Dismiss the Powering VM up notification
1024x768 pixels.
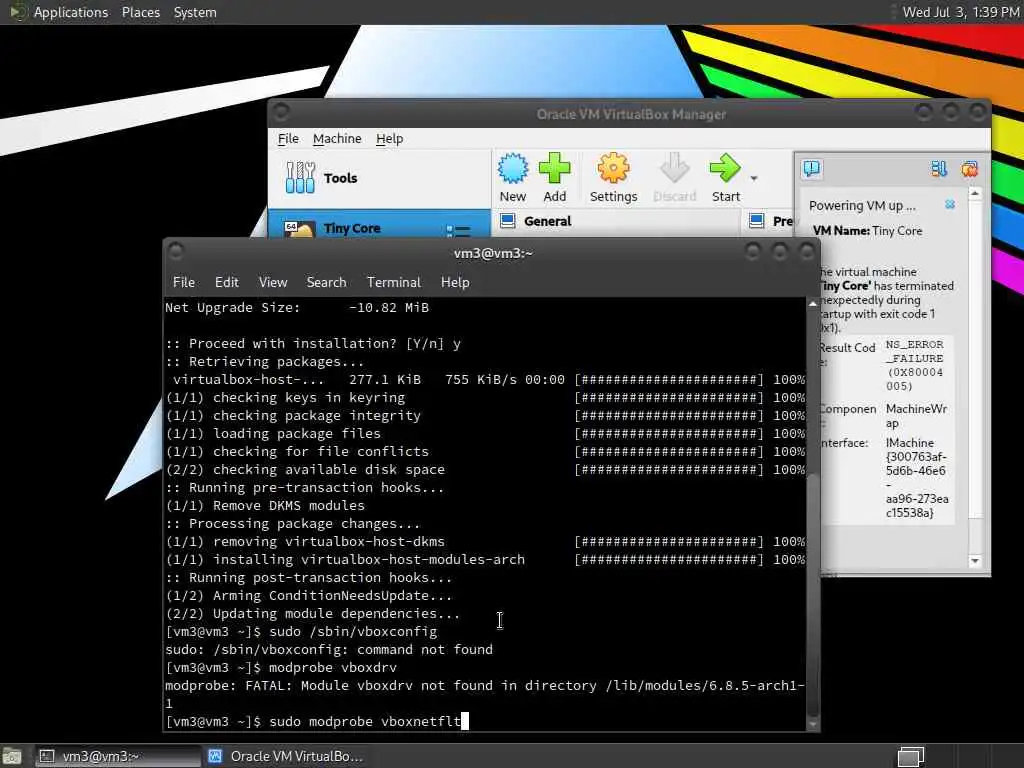950,204
